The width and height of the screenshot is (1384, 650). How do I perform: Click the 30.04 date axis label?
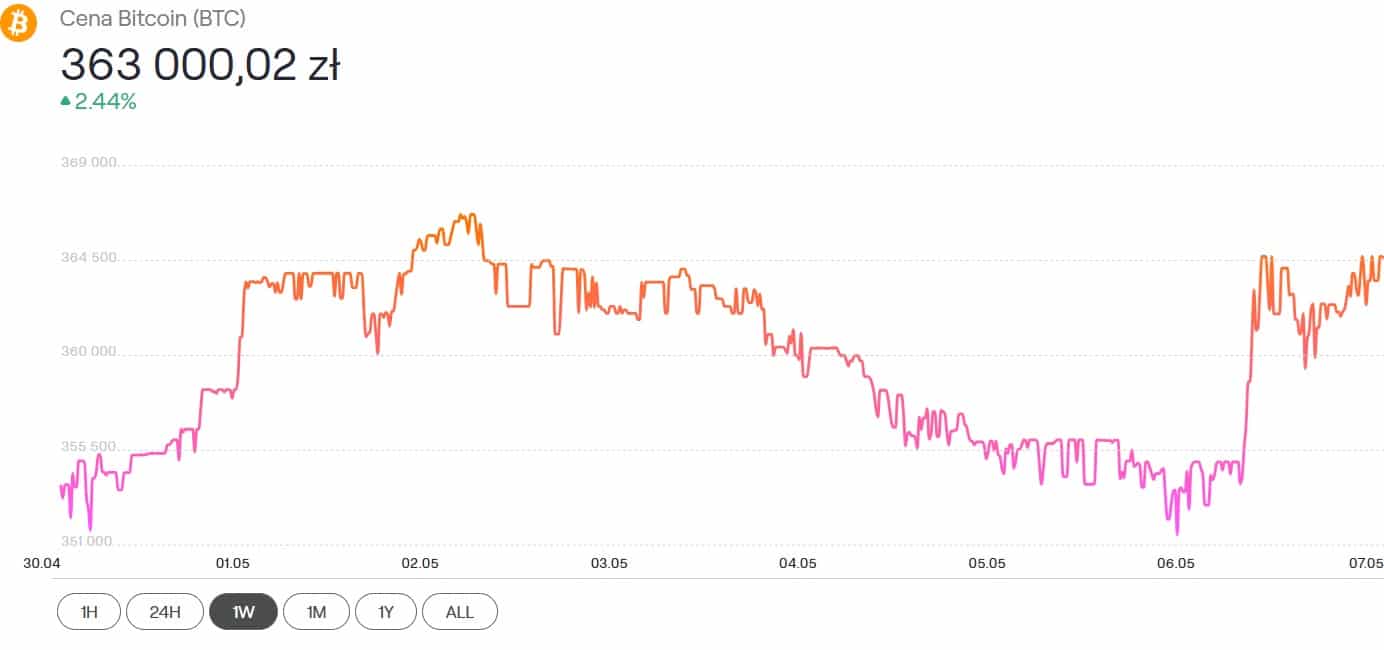point(41,563)
